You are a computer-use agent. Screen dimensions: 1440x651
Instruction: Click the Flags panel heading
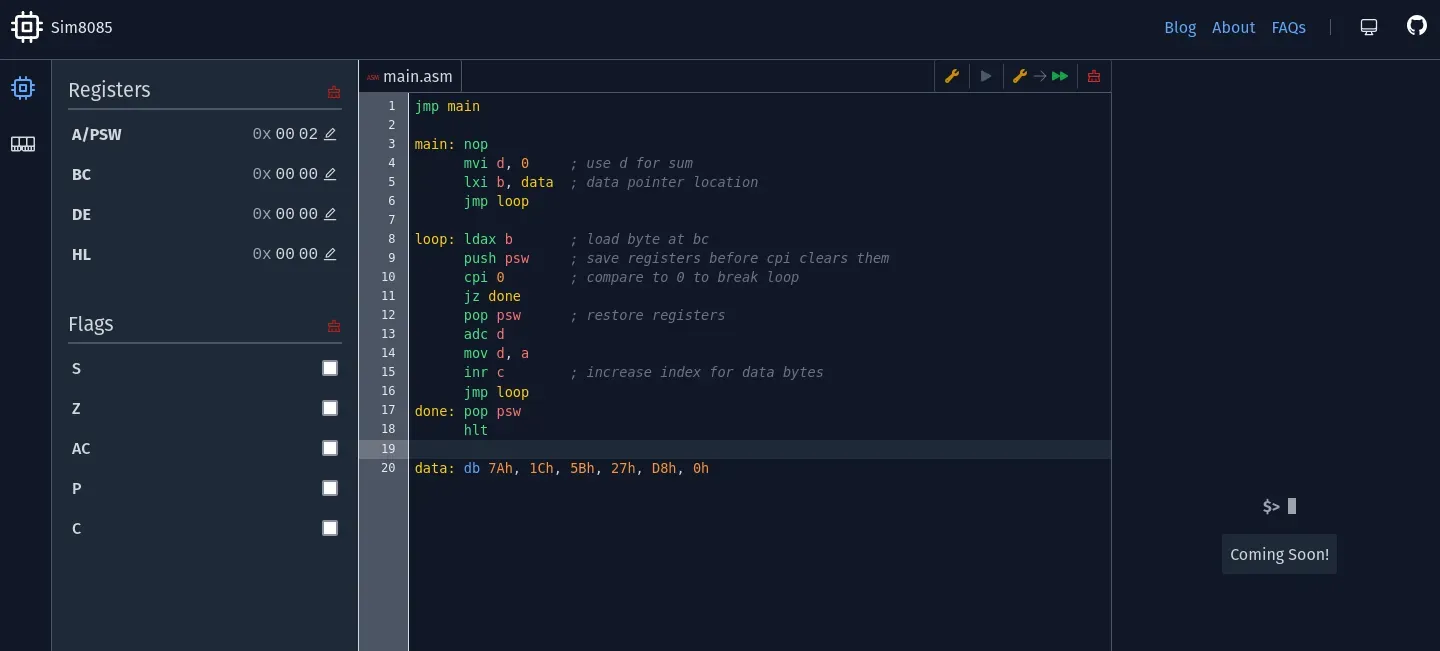91,324
